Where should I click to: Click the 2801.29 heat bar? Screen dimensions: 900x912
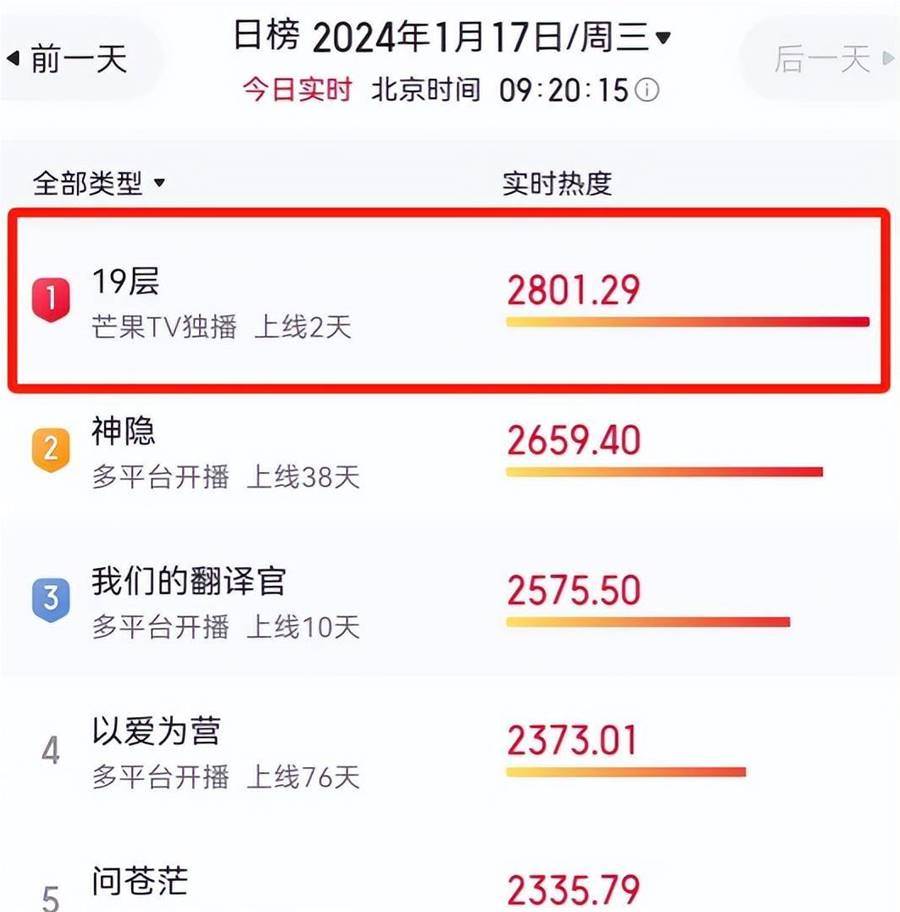click(688, 322)
